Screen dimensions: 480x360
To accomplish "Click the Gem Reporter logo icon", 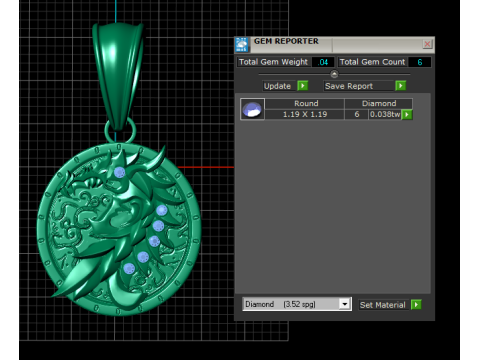I will (x=242, y=45).
